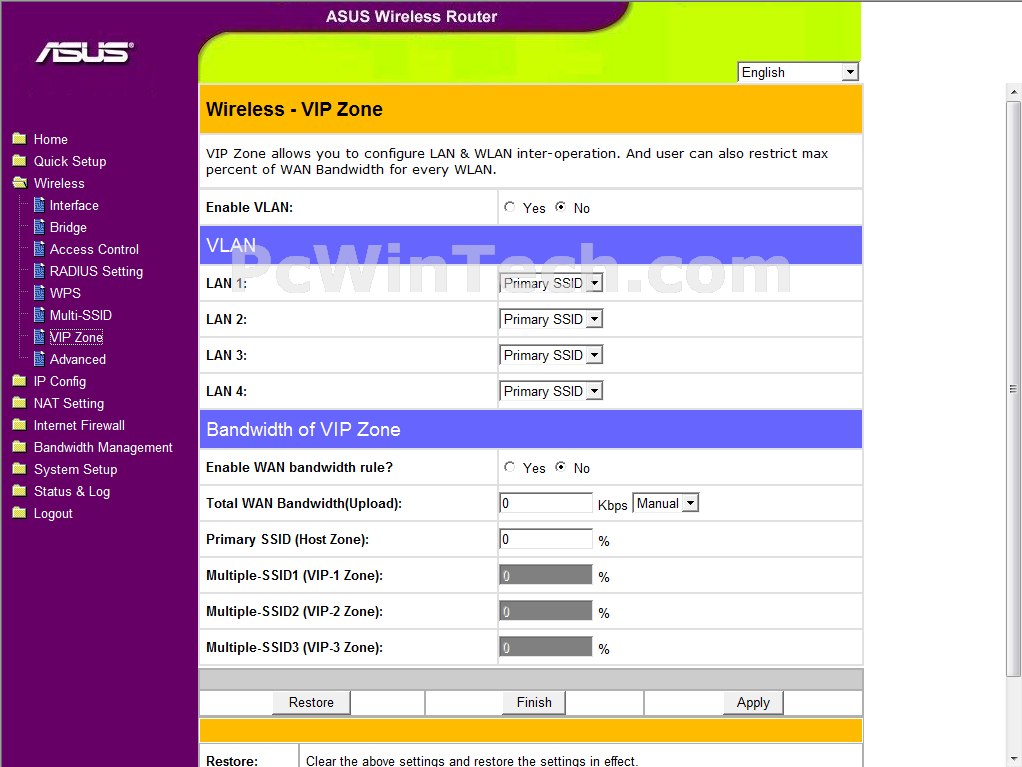Viewport: 1022px width, 767px height.
Task: Click the Bridge page icon
Action: (39, 227)
